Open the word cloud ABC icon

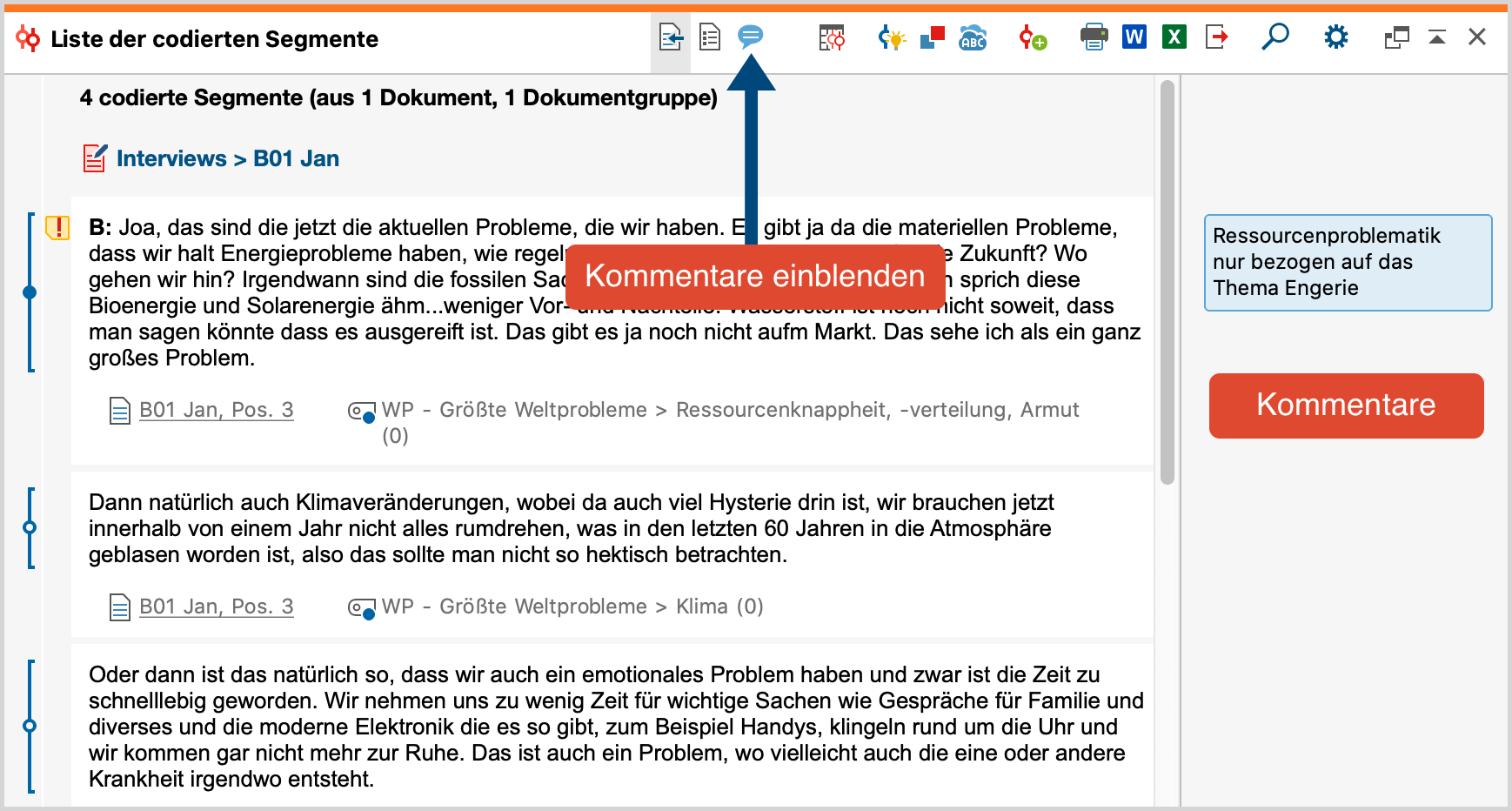[x=973, y=37]
